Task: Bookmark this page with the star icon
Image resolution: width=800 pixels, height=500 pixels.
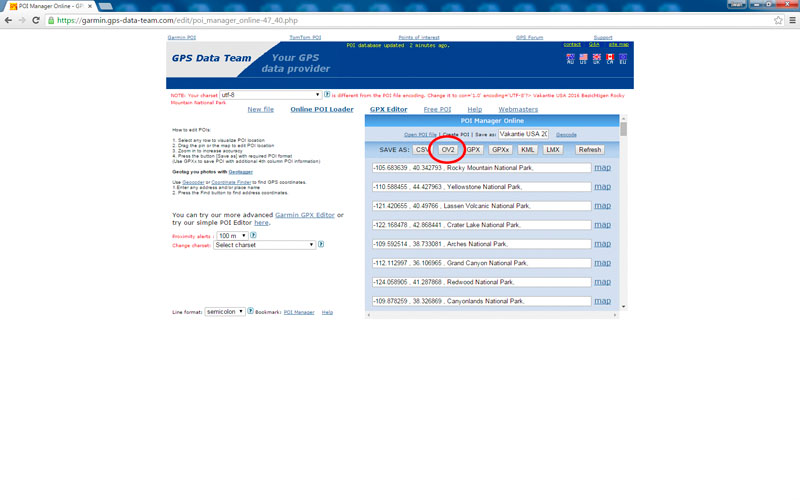Action: (778, 20)
